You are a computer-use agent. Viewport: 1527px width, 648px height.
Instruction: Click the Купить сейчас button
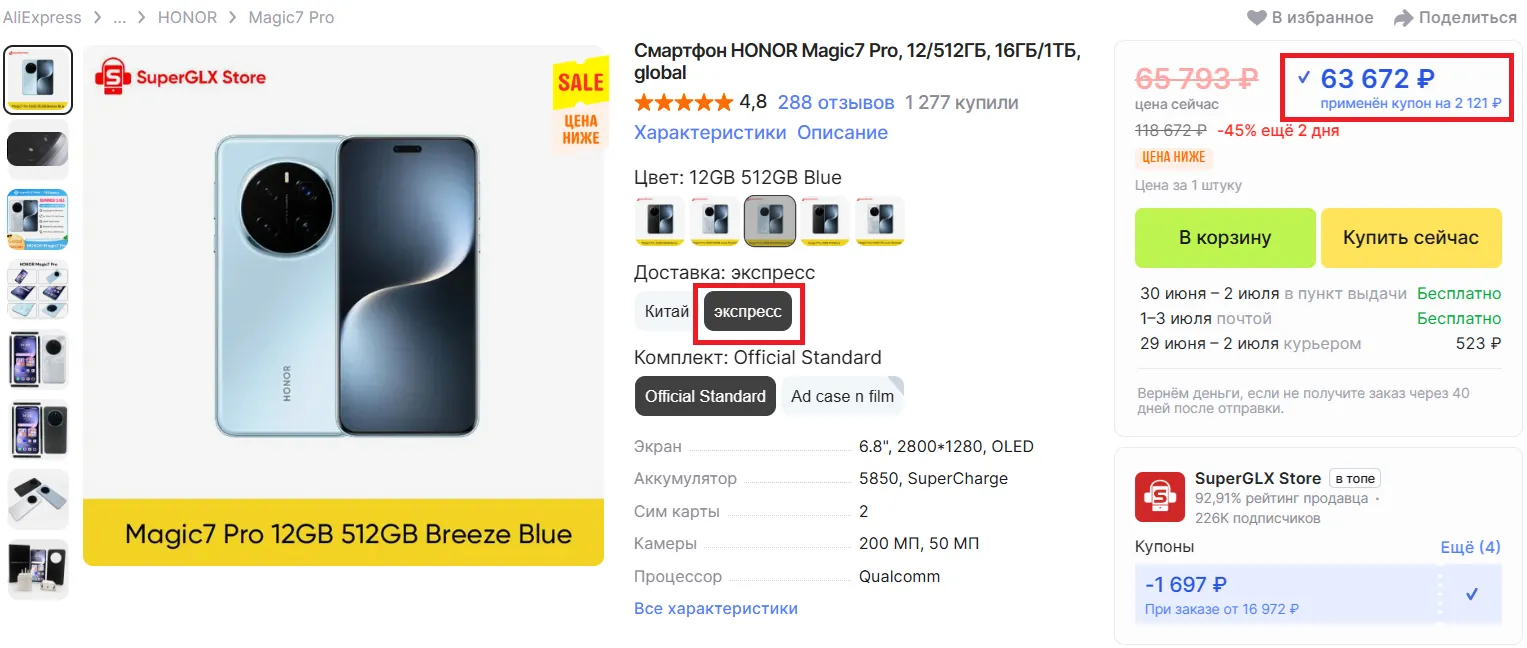[x=1411, y=238]
